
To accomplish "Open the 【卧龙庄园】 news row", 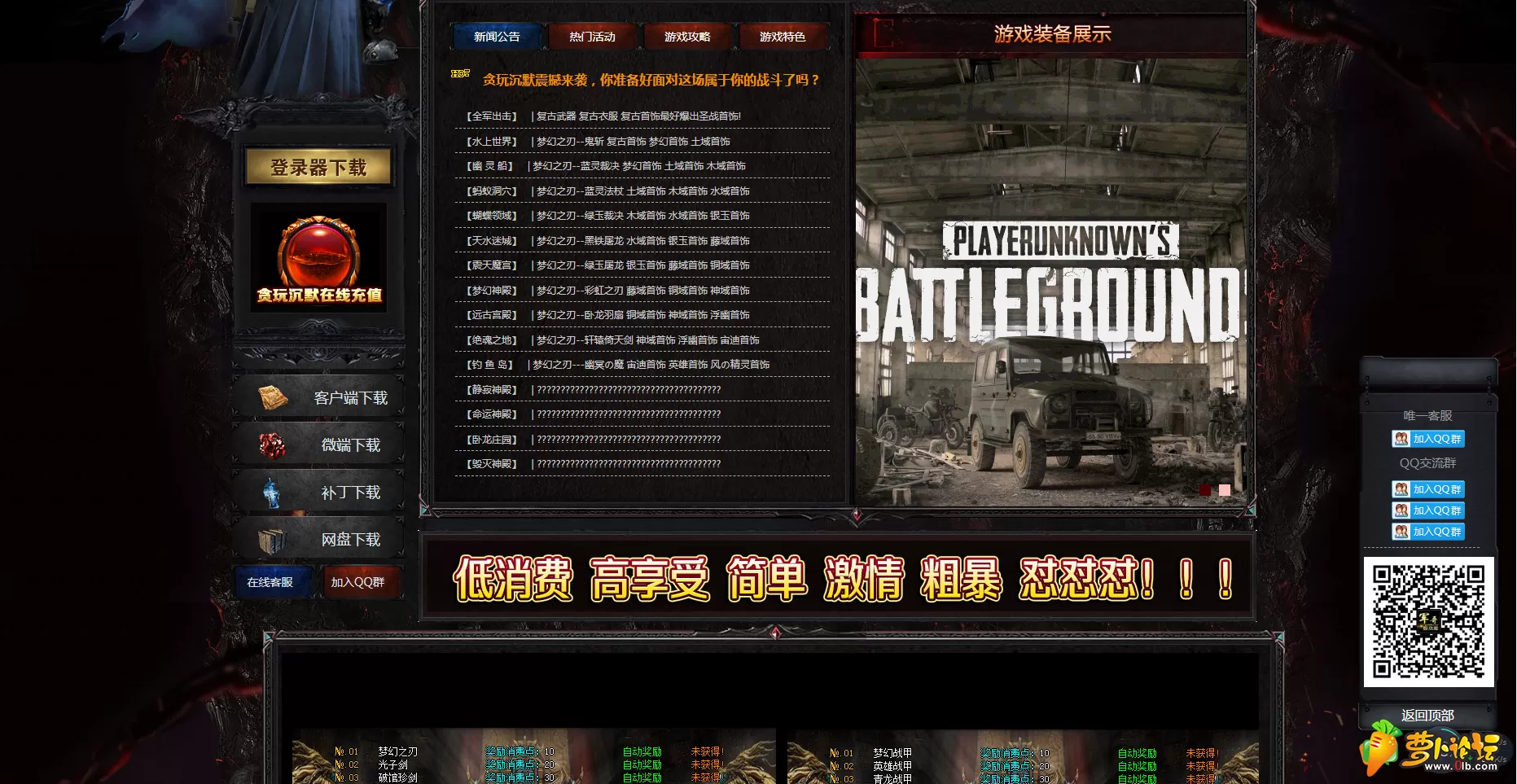I will click(642, 440).
